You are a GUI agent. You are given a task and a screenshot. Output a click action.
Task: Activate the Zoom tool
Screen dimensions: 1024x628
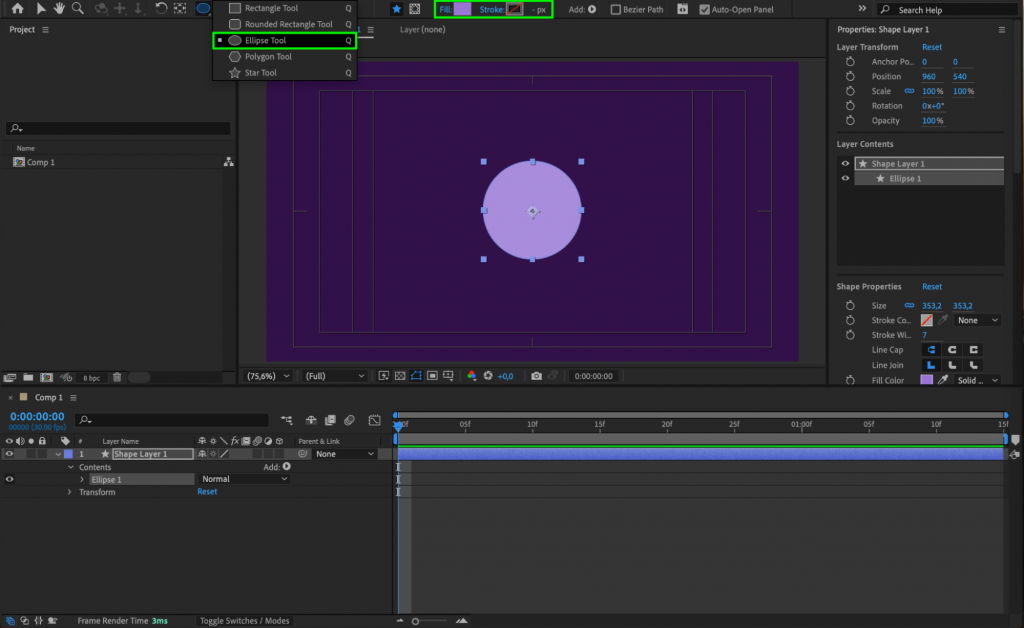[x=78, y=8]
